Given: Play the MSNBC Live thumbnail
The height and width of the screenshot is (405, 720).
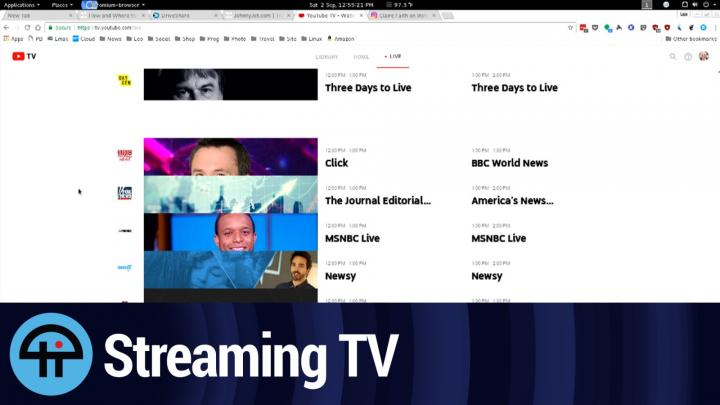Looking at the screenshot, I should coord(230,231).
